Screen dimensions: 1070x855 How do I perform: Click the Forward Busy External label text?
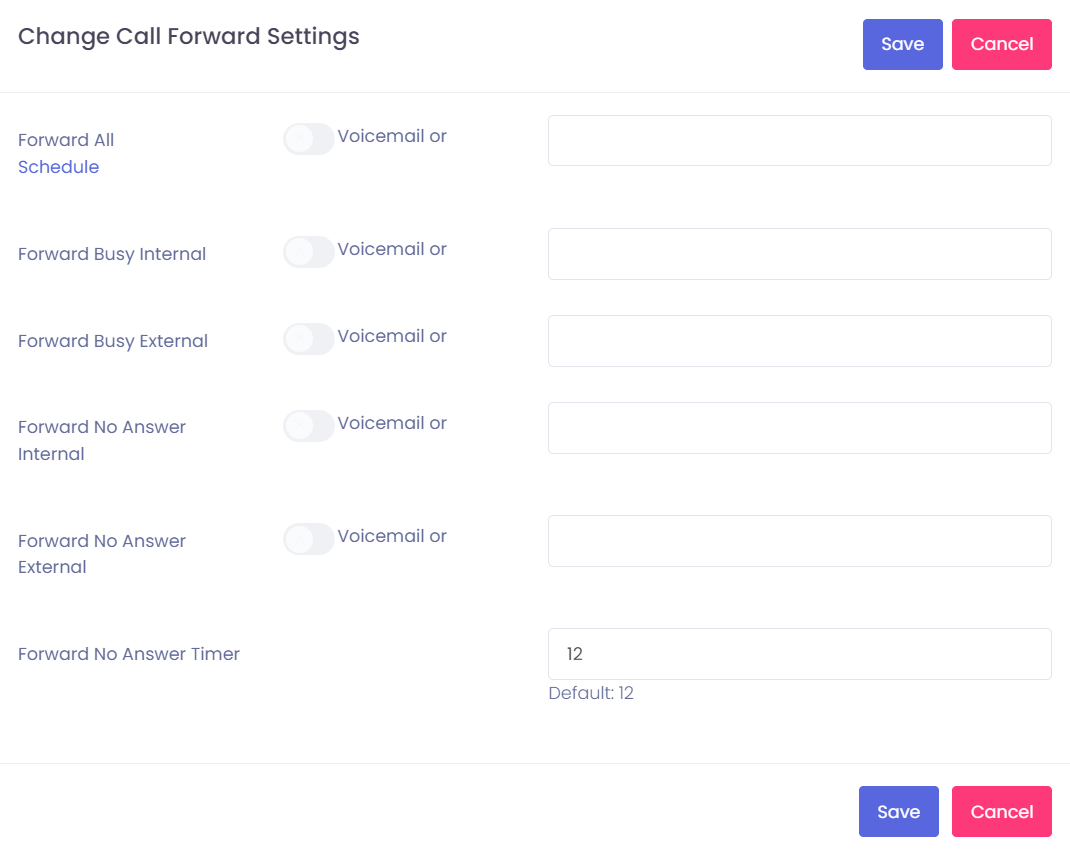(113, 341)
